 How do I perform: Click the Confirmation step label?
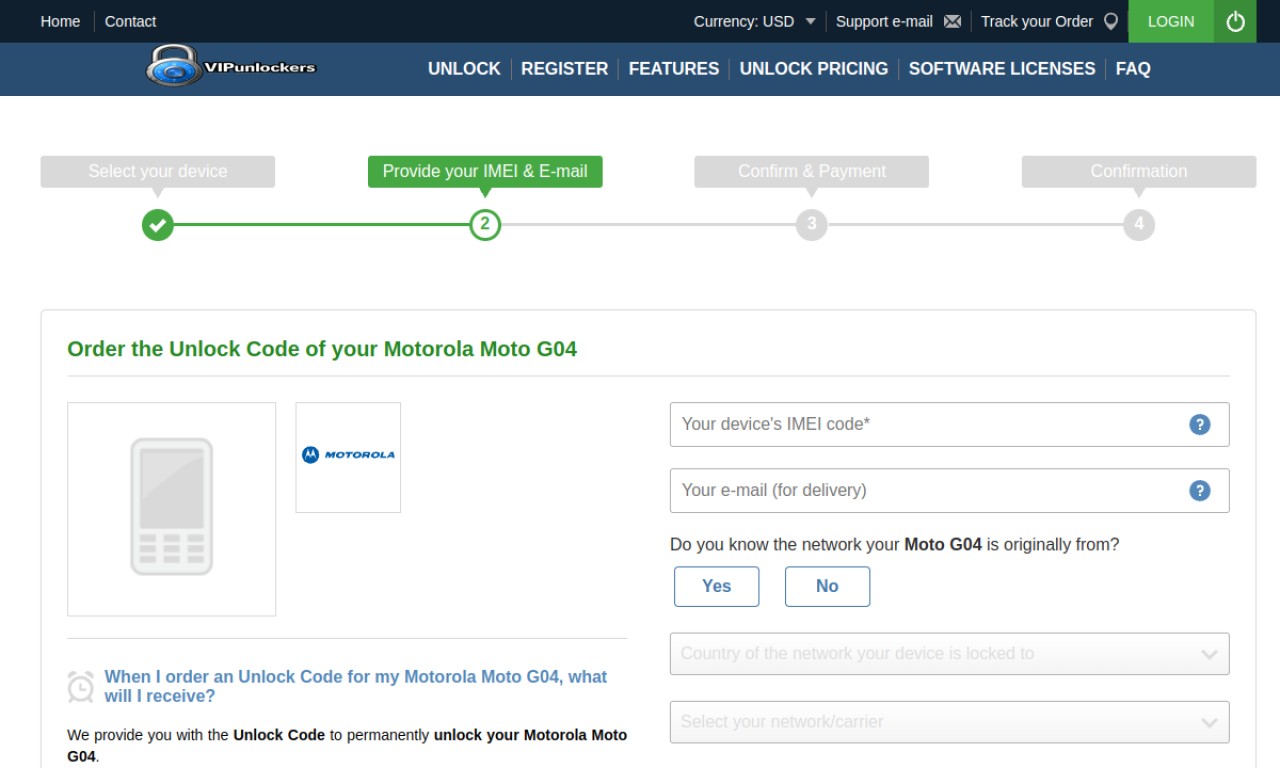(x=1138, y=171)
